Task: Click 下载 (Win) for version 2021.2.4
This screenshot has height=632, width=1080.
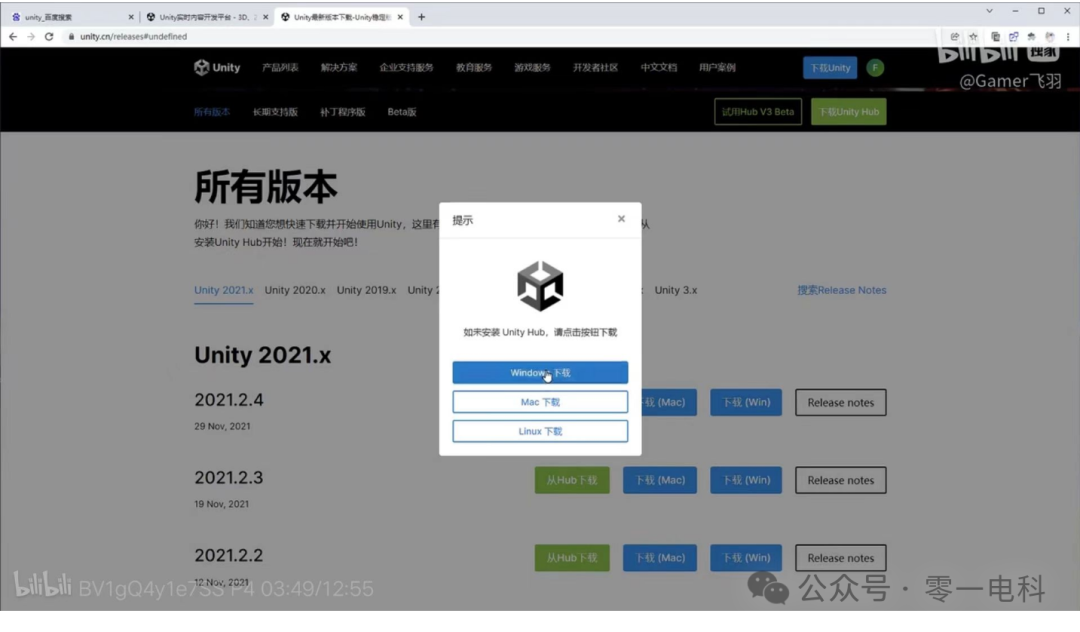Action: [746, 402]
